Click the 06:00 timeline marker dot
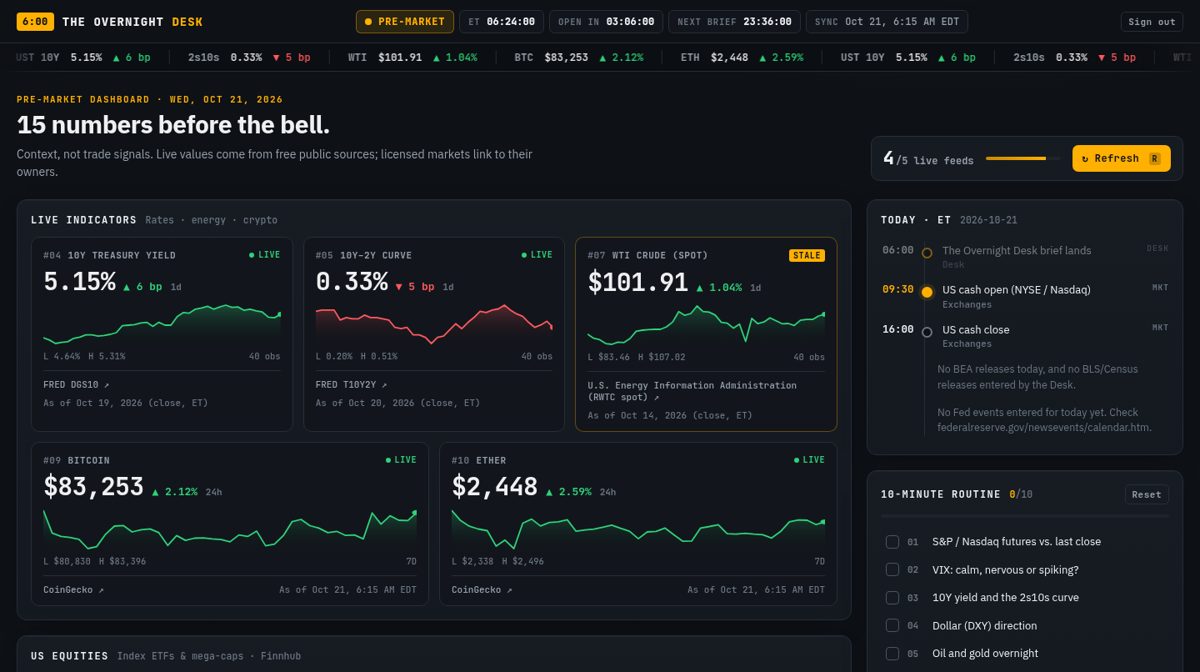Image resolution: width=1200 pixels, height=672 pixels. (927, 253)
